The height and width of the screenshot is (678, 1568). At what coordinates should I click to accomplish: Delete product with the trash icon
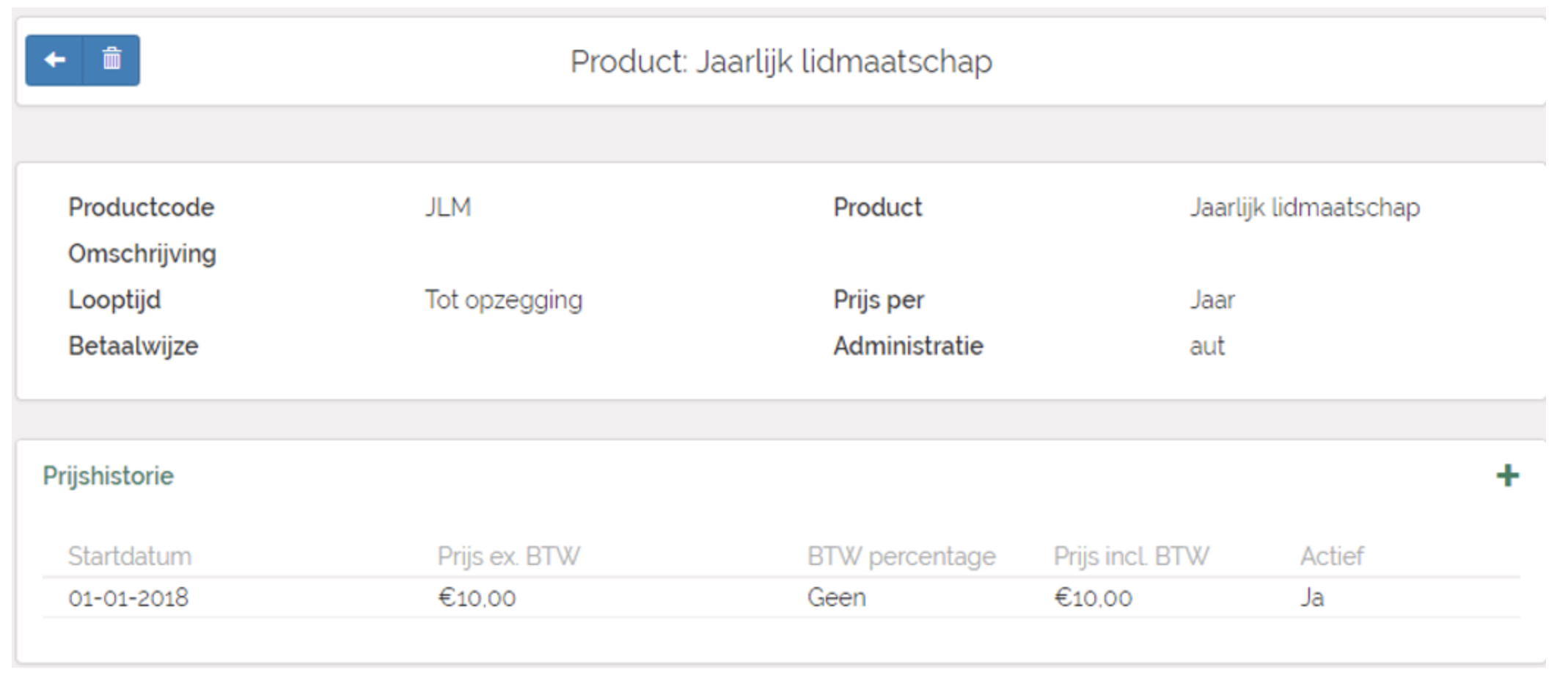click(111, 60)
